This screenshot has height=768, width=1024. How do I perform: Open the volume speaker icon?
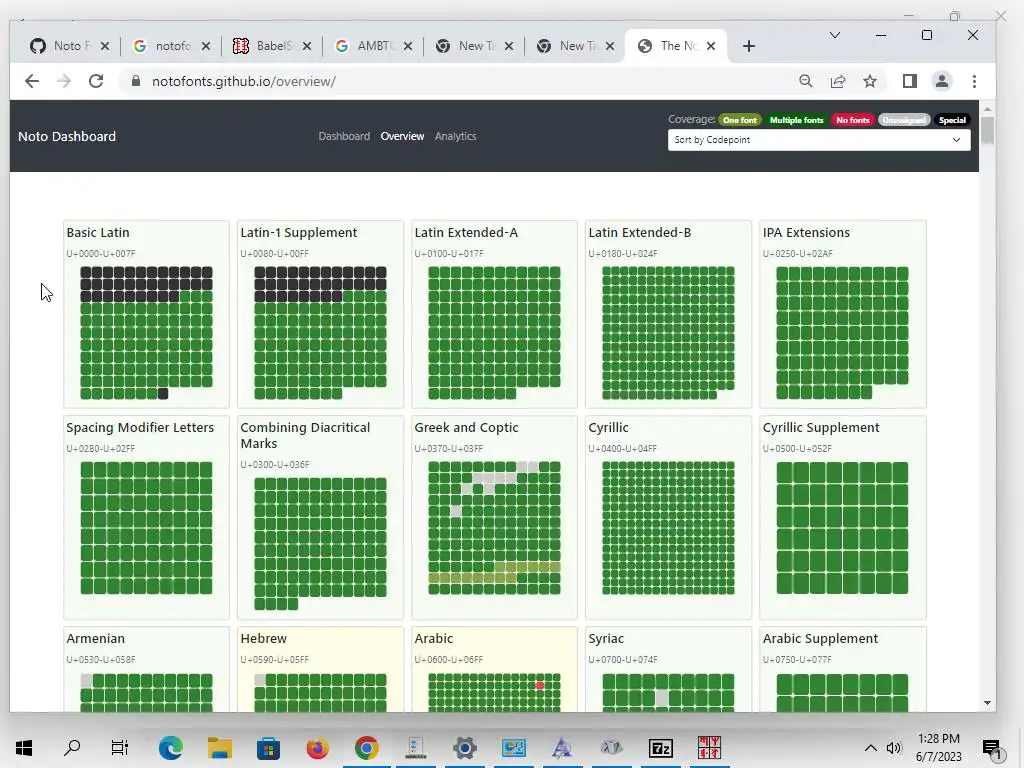894,748
